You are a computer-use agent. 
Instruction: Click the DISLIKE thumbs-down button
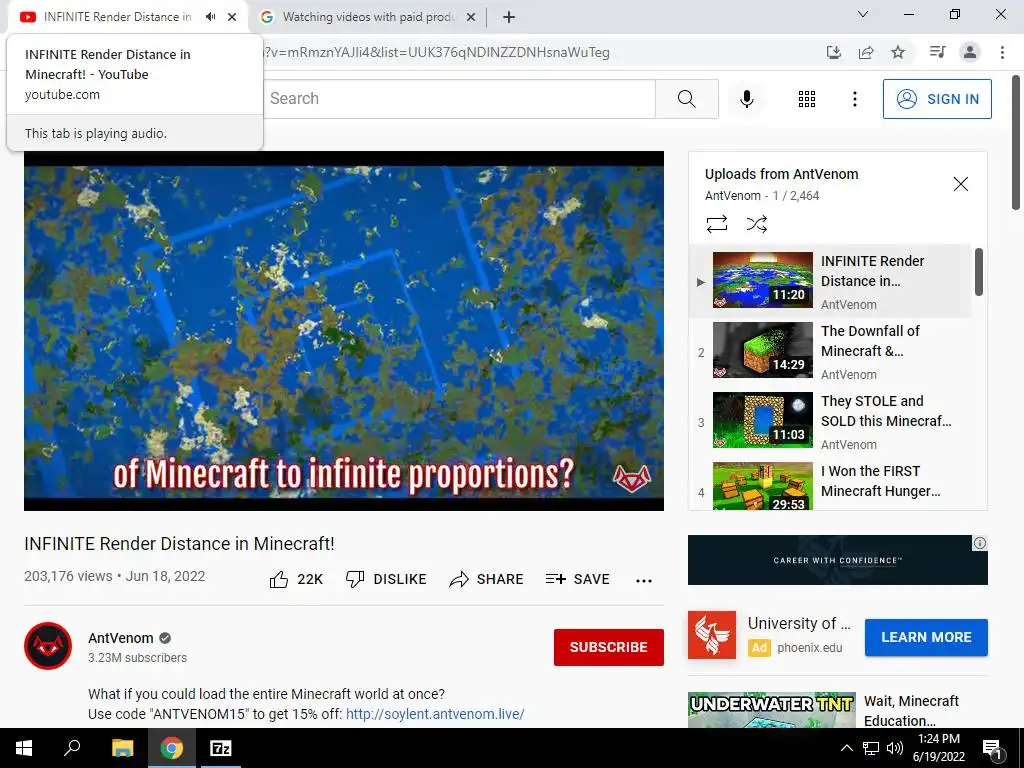[x=386, y=579]
